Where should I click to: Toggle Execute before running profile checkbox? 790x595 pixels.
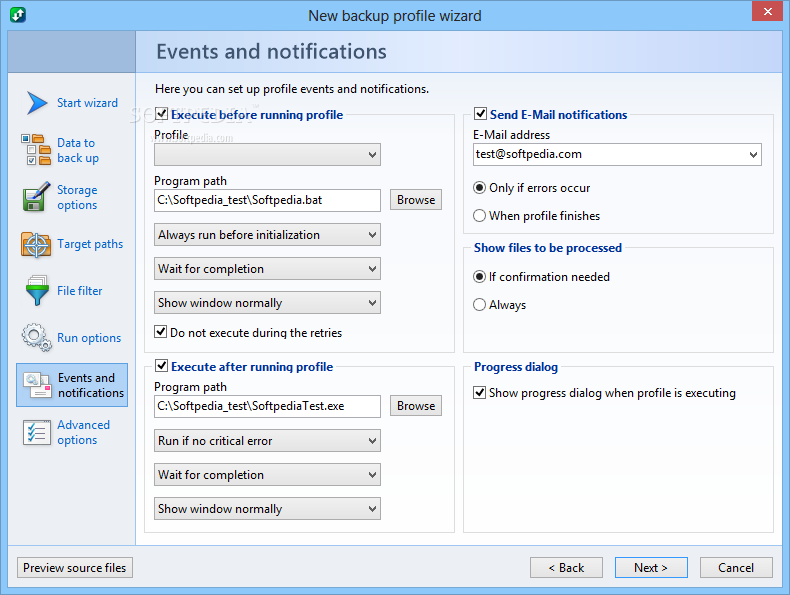[161, 114]
